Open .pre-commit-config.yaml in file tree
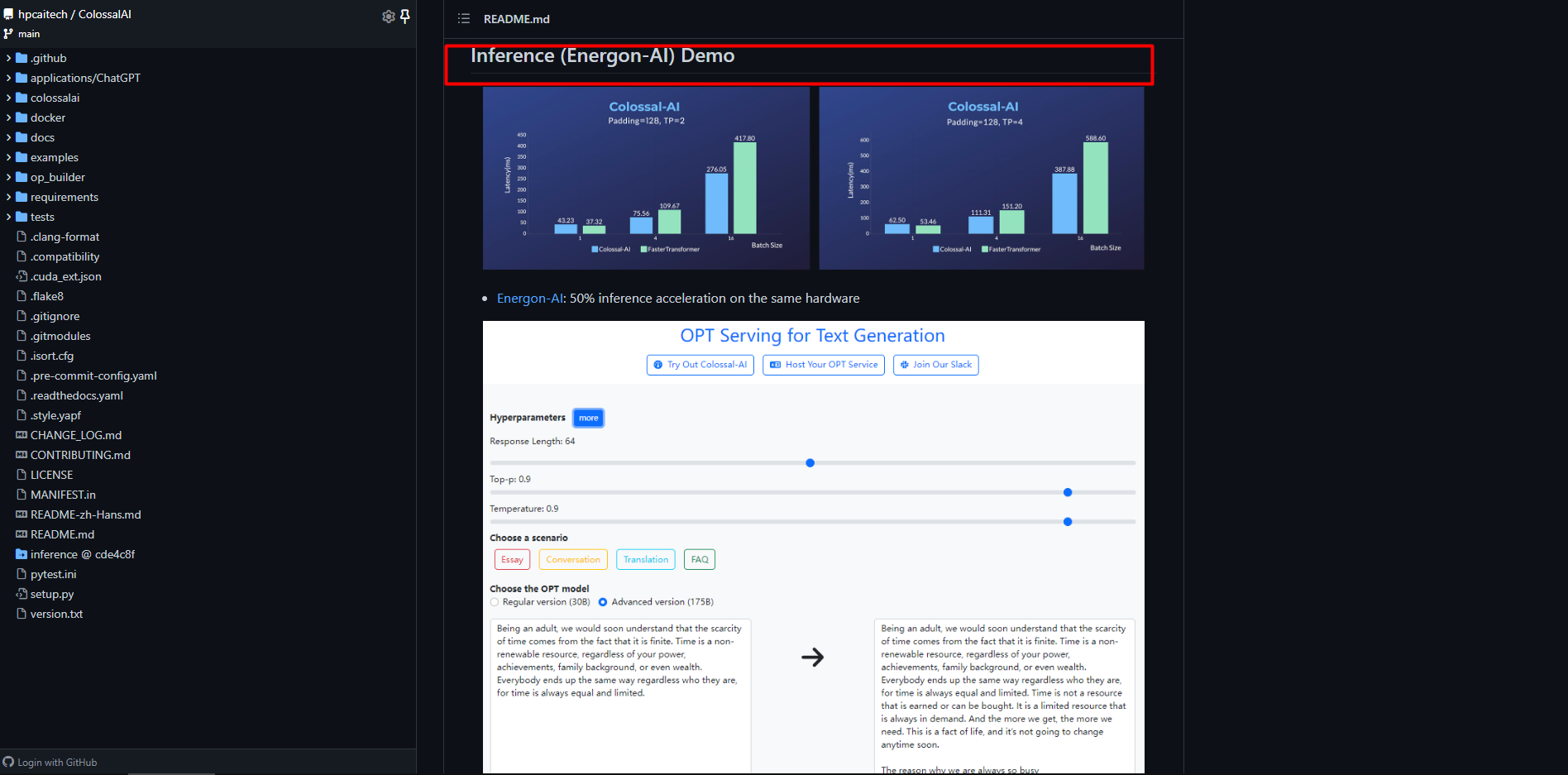This screenshot has width=1568, height=775. [x=93, y=376]
